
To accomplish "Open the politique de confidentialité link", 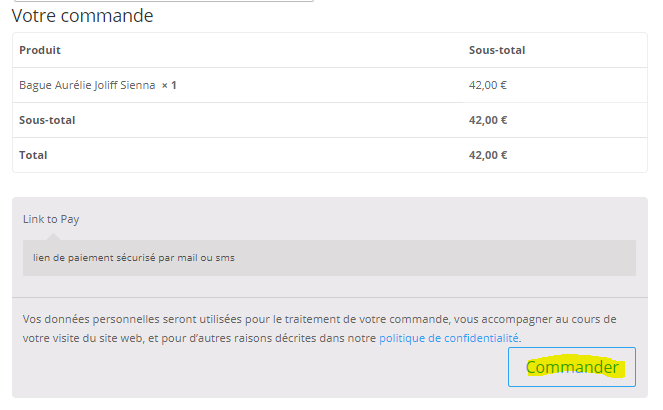I will point(449,338).
